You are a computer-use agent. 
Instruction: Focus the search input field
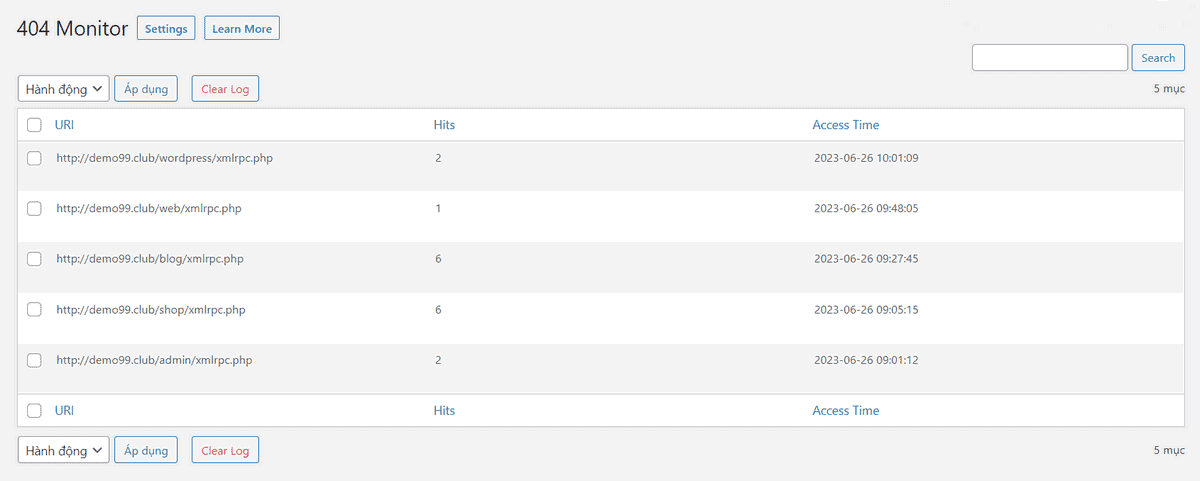1050,58
